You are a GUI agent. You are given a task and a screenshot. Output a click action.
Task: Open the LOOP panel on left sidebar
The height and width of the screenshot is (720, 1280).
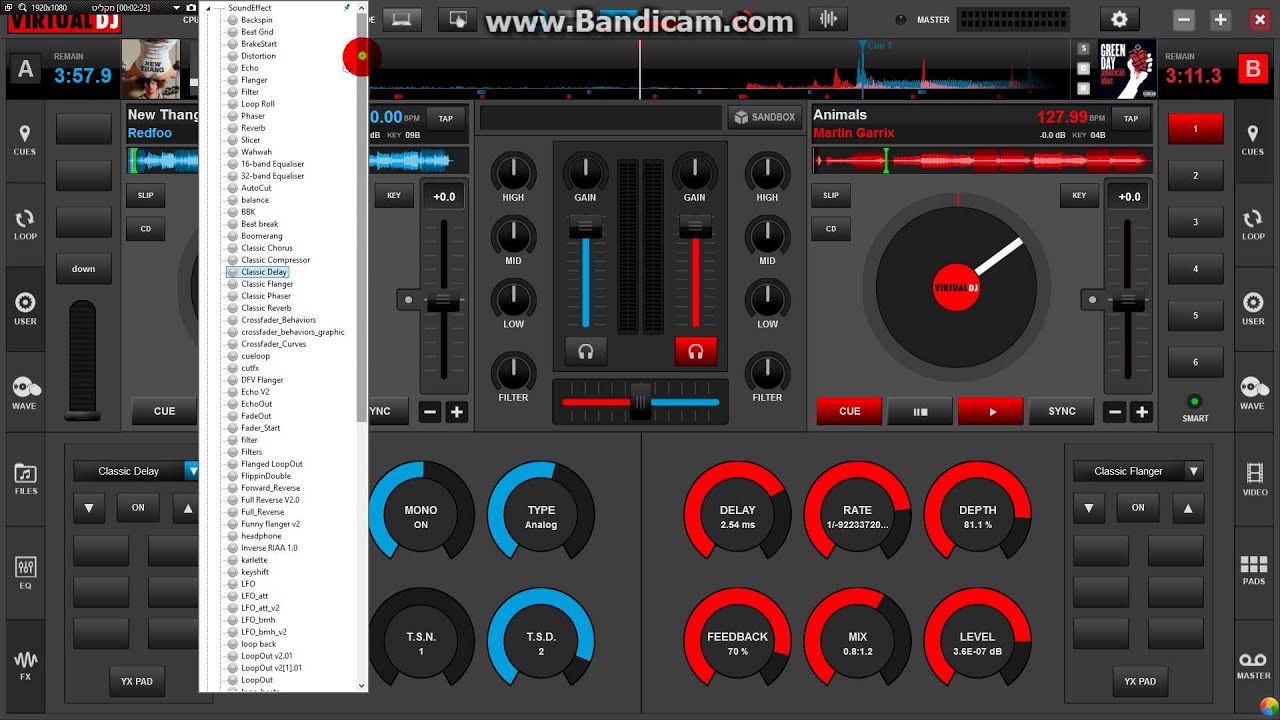[x=25, y=225]
